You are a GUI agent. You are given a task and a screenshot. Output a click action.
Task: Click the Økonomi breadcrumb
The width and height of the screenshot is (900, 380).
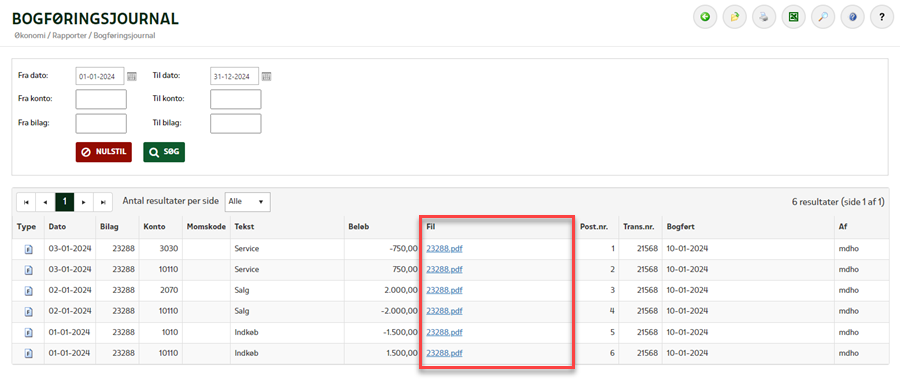tap(29, 36)
